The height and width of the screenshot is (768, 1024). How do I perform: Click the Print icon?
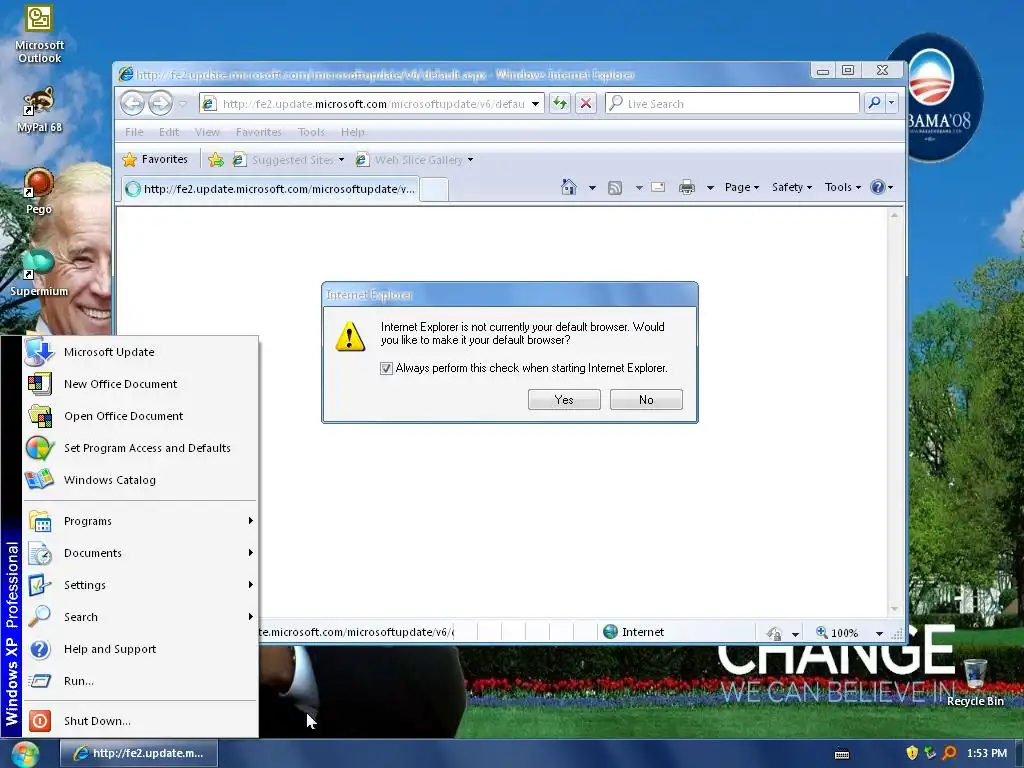(686, 187)
